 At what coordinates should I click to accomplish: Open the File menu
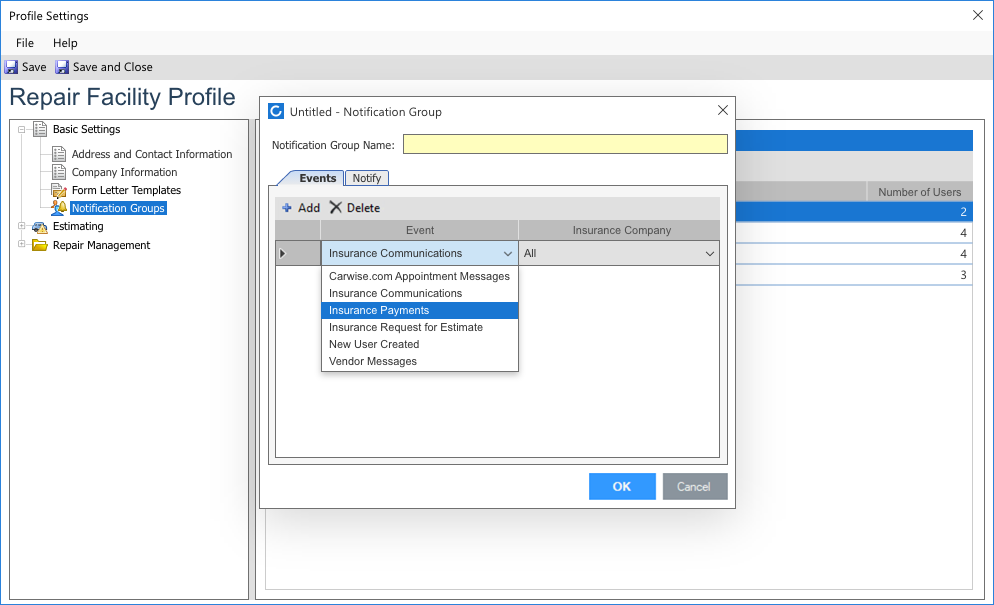click(x=25, y=43)
